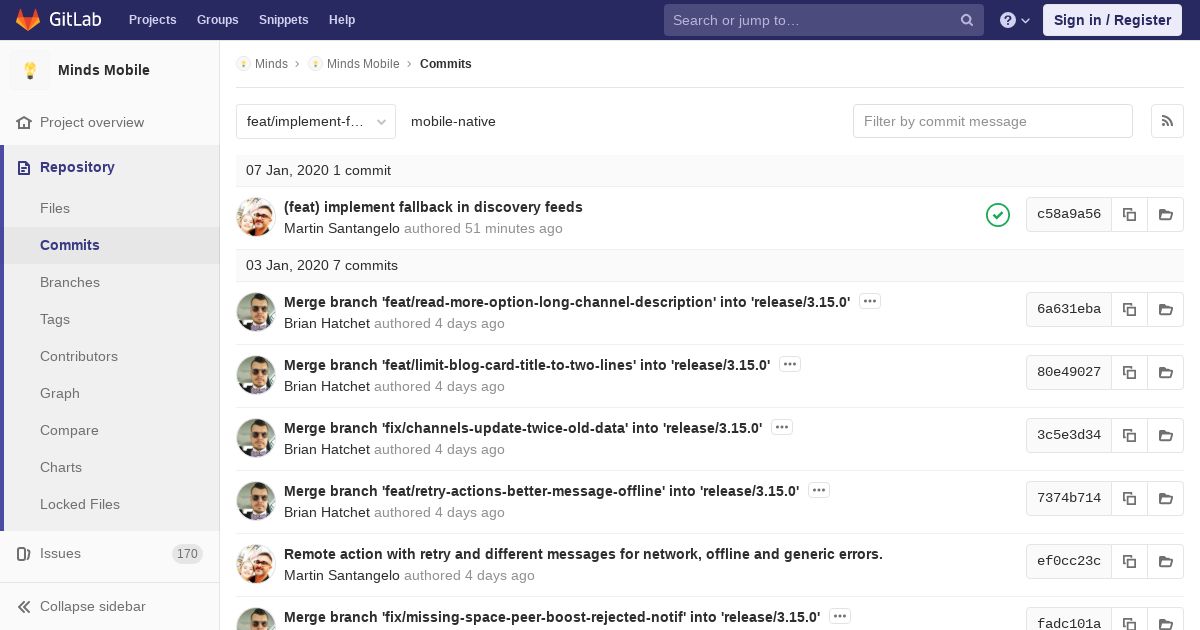
Task: Focus the Filter by commit message field
Action: (x=993, y=121)
